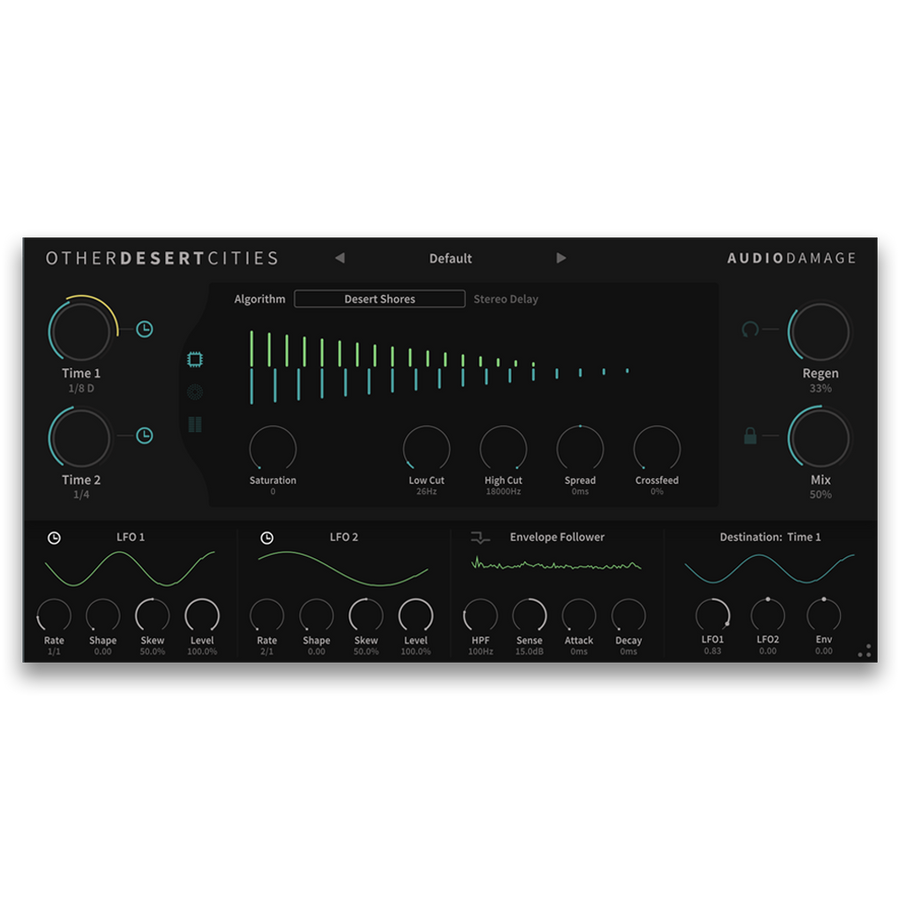Click the resize grip dots near Env knob
Screen dimensions: 900x900
pos(866,652)
